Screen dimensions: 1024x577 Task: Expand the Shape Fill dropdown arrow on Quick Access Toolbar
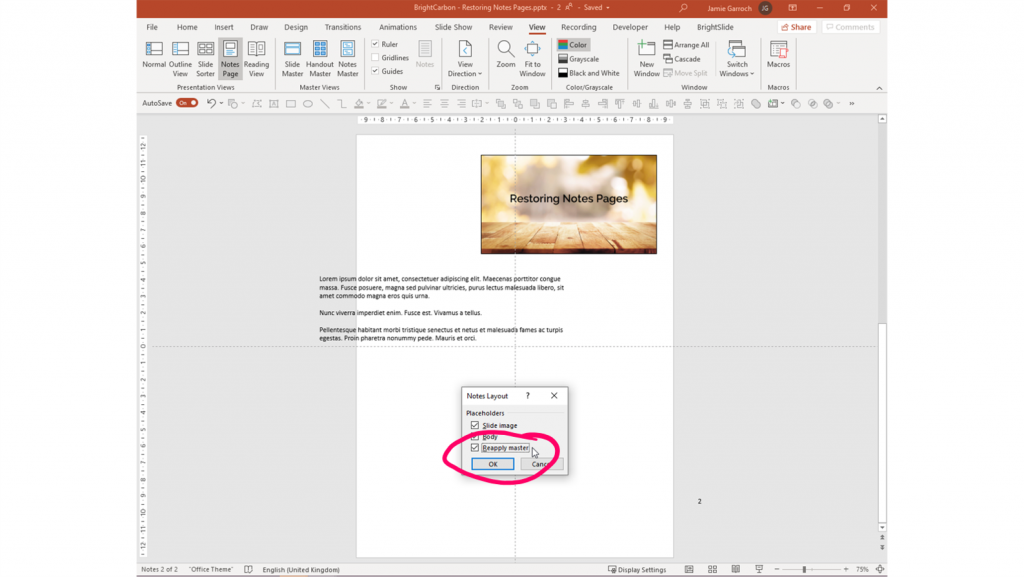[x=368, y=103]
